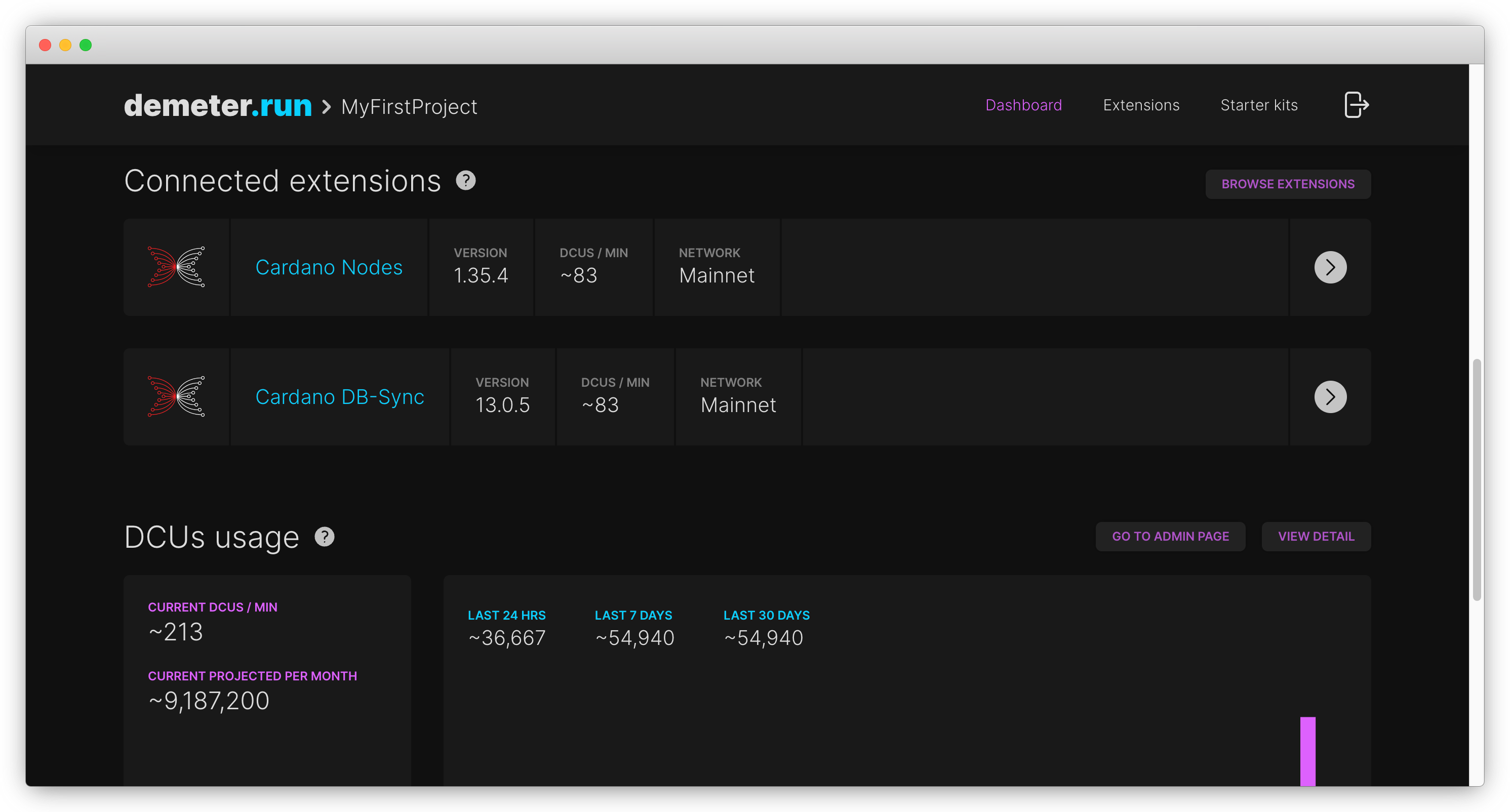Open the Cardano DB-Sync extension link
Image resolution: width=1510 pixels, height=812 pixels.
pyautogui.click(x=339, y=396)
